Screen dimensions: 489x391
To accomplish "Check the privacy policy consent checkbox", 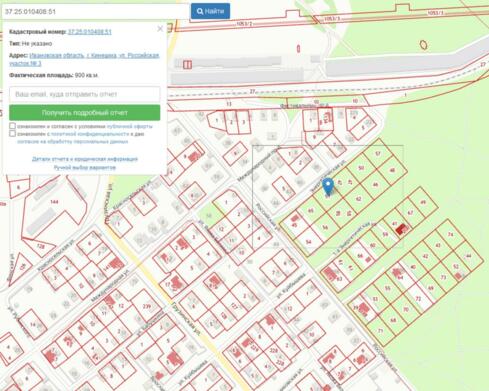I will [12, 134].
